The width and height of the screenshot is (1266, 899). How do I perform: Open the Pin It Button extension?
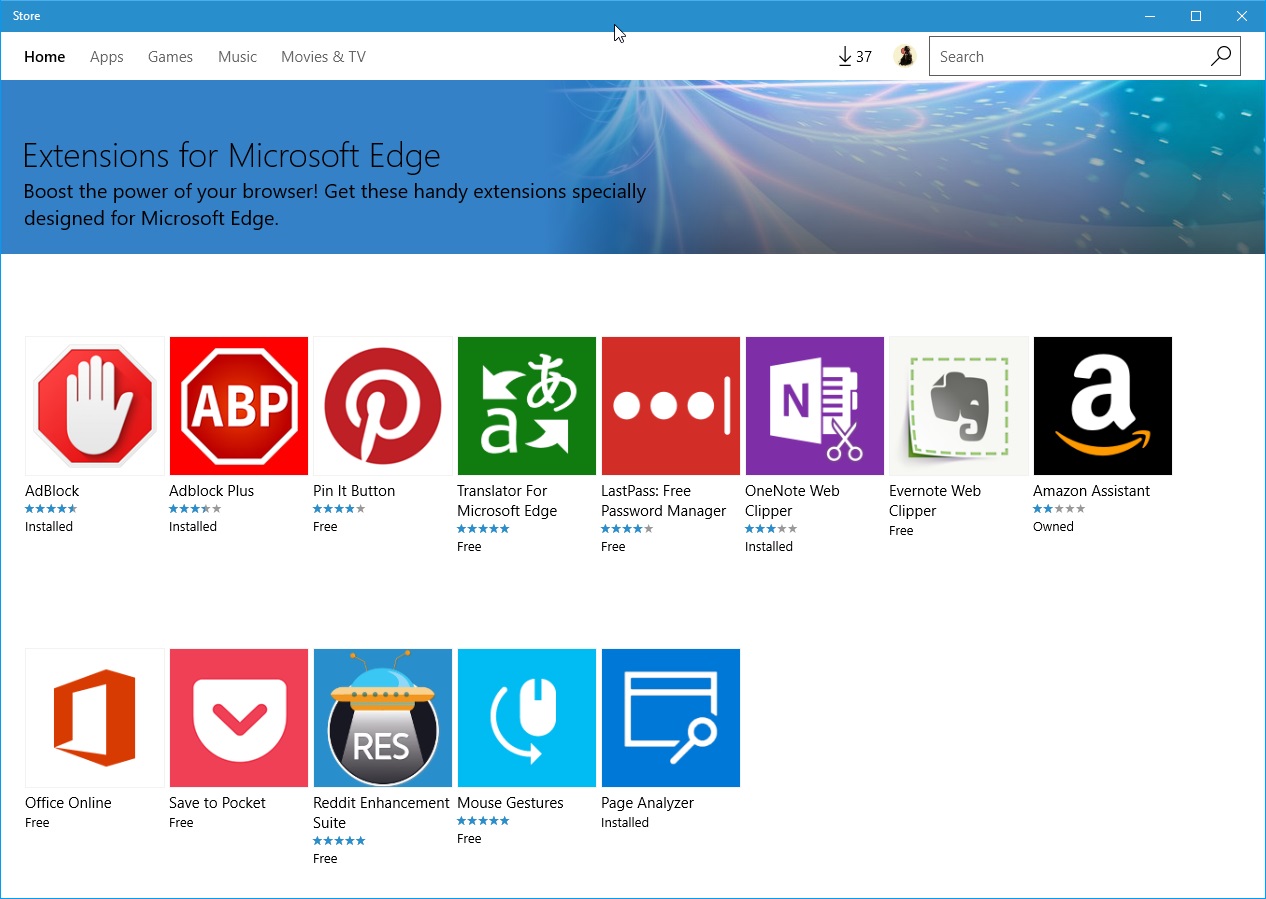(x=382, y=406)
